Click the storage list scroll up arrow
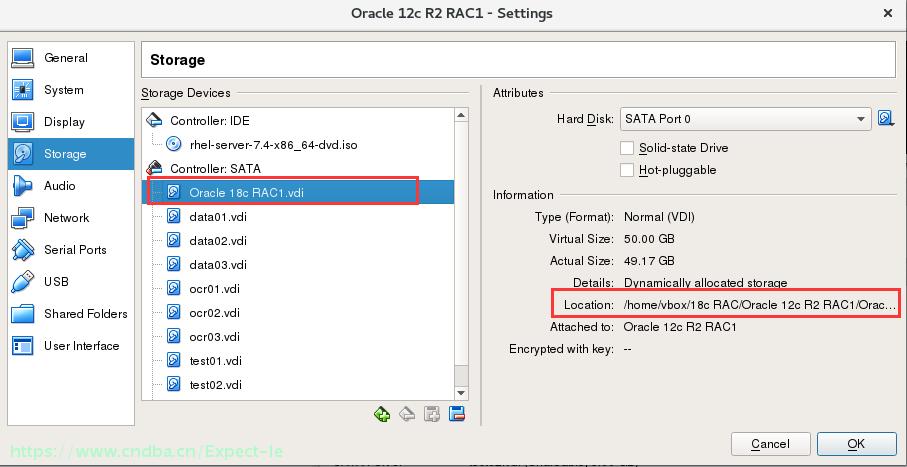The image size is (907, 467). coord(461,115)
